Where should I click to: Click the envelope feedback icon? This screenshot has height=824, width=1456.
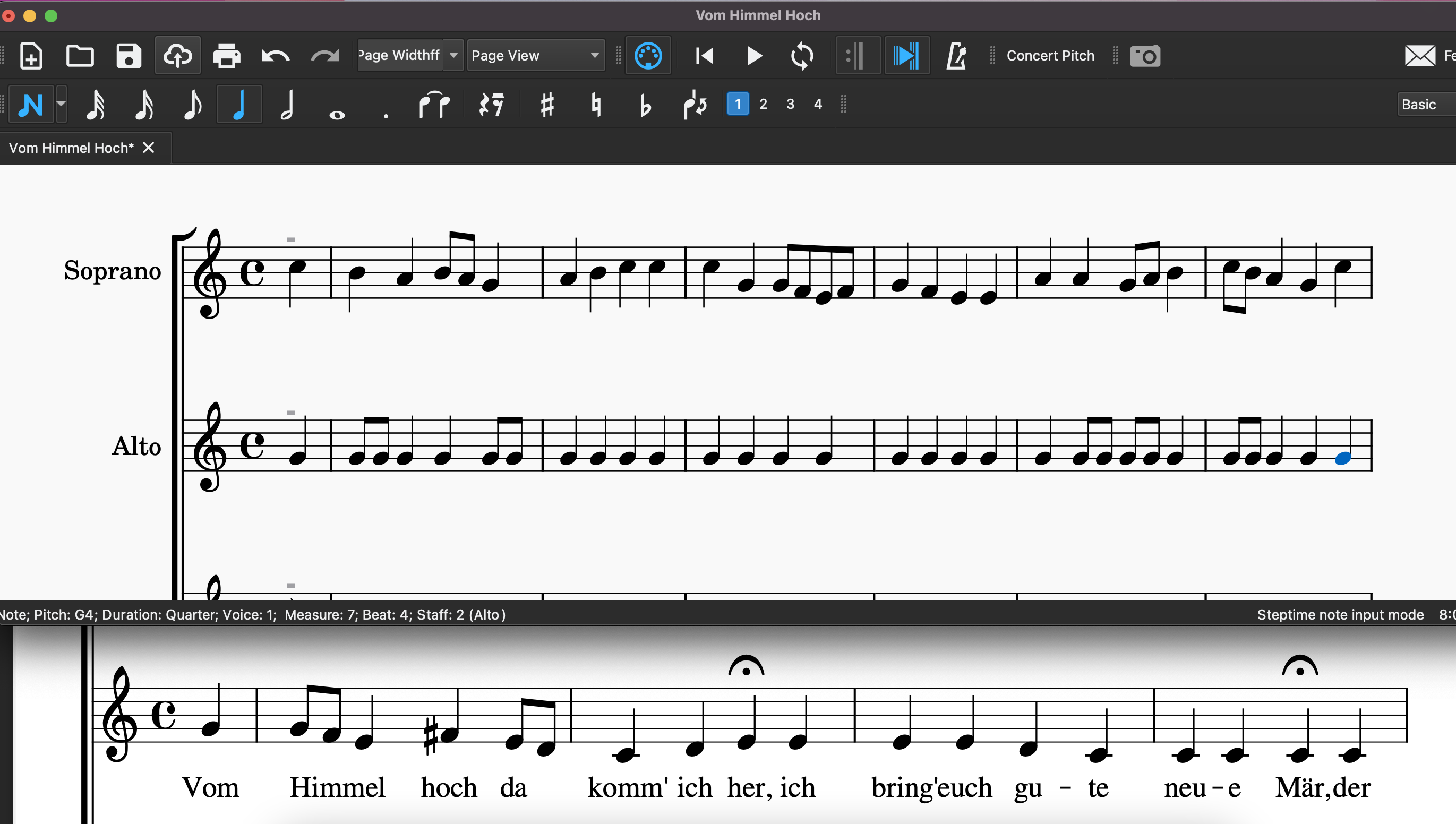click(x=1420, y=55)
